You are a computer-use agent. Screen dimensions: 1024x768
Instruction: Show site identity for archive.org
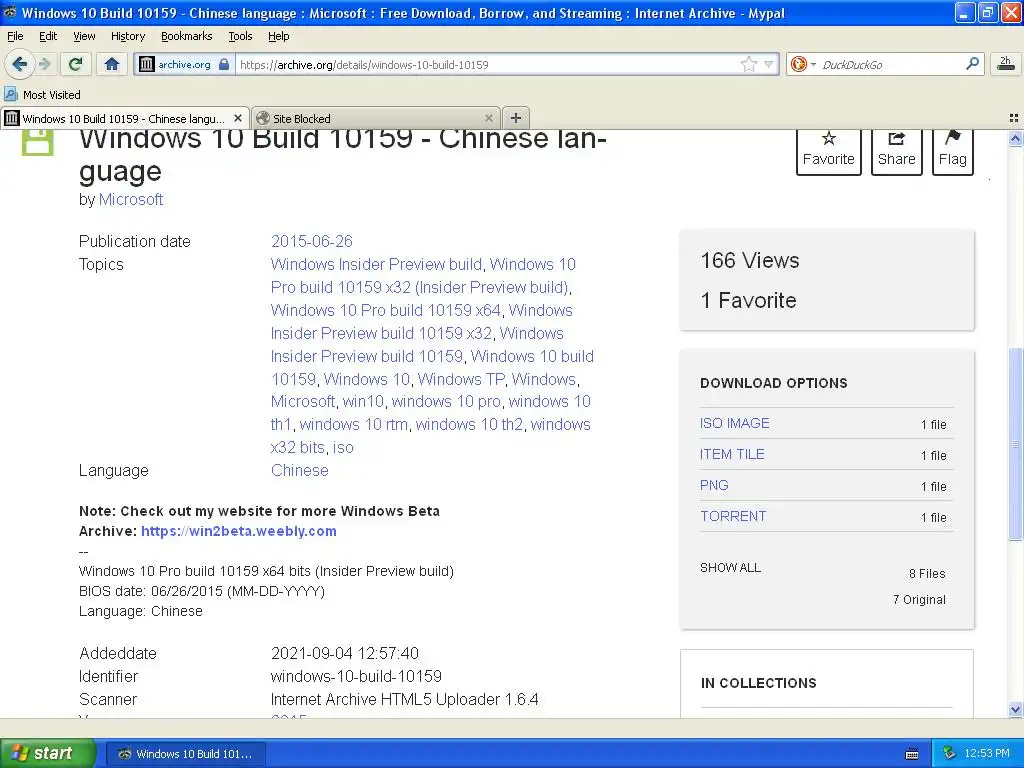184,64
